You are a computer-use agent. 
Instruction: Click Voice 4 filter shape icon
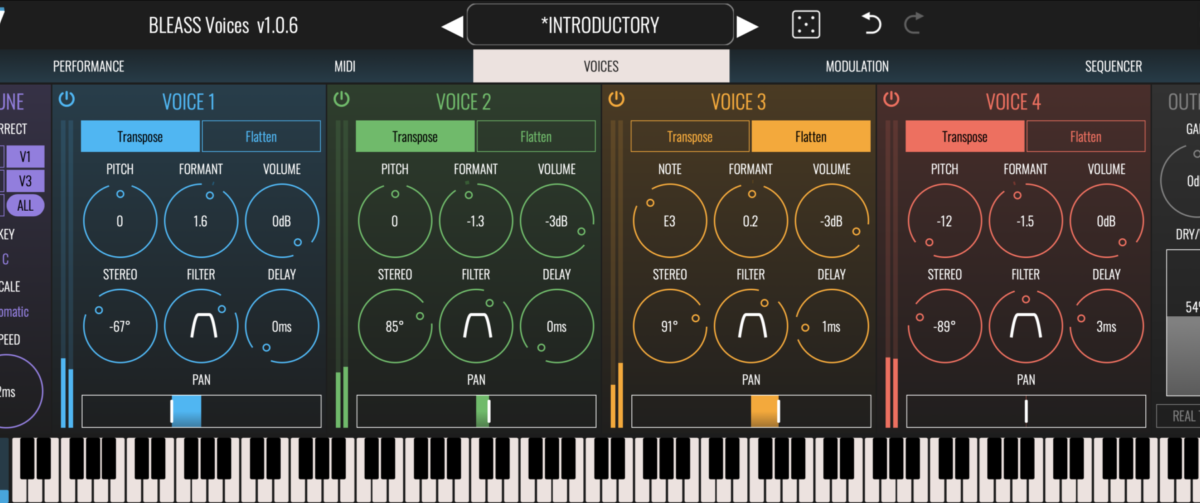tap(1026, 326)
